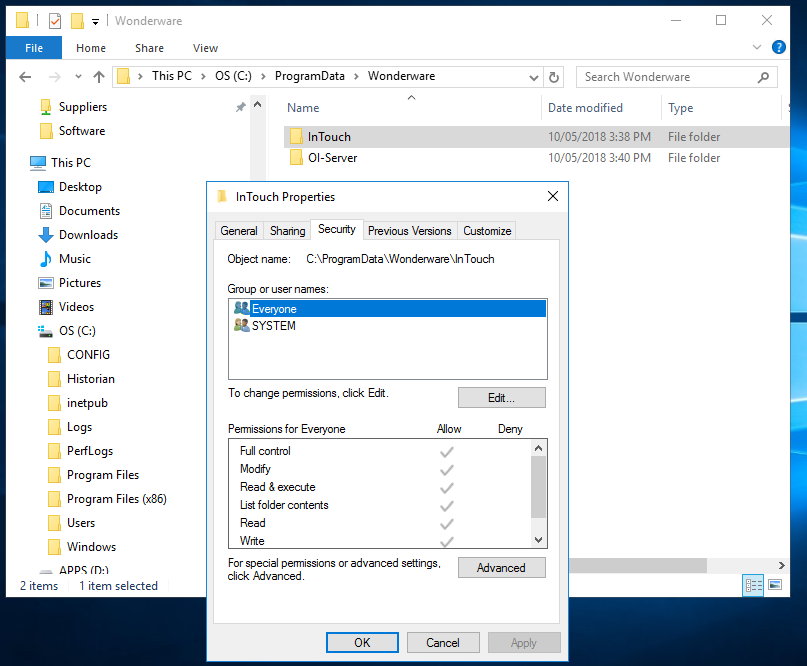Open the Customize Quick Access Toolbar dropdown
The image size is (807, 666).
tap(95, 22)
